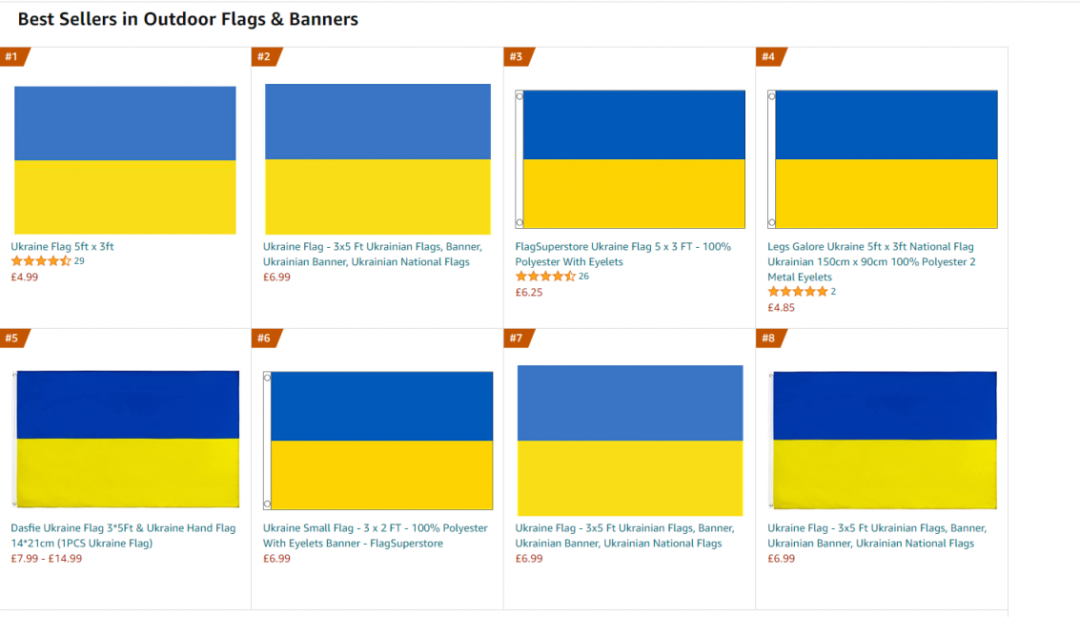Click the 26 reviews count link
The height and width of the screenshot is (617, 1080).
[x=583, y=276]
